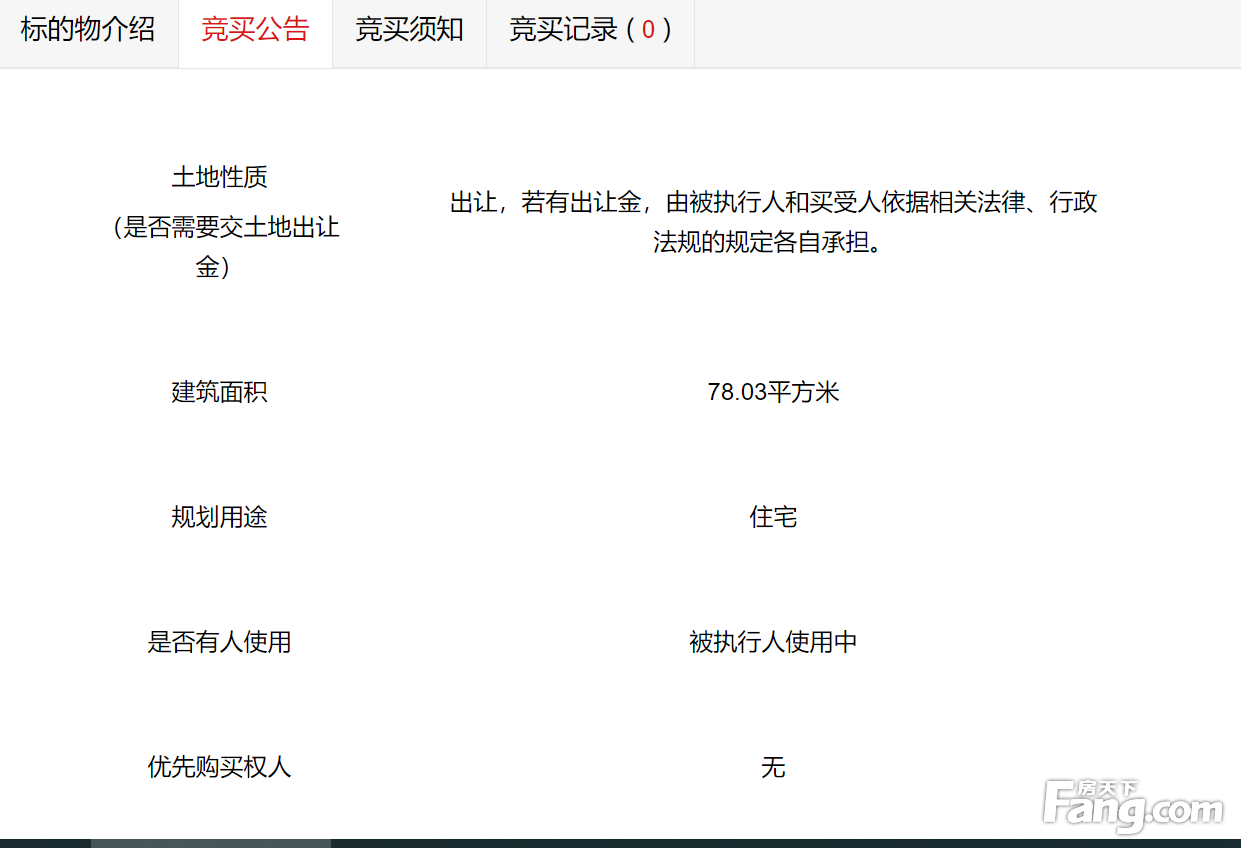
Task: Switch to the 竞买须知 tab
Action: 409,30
